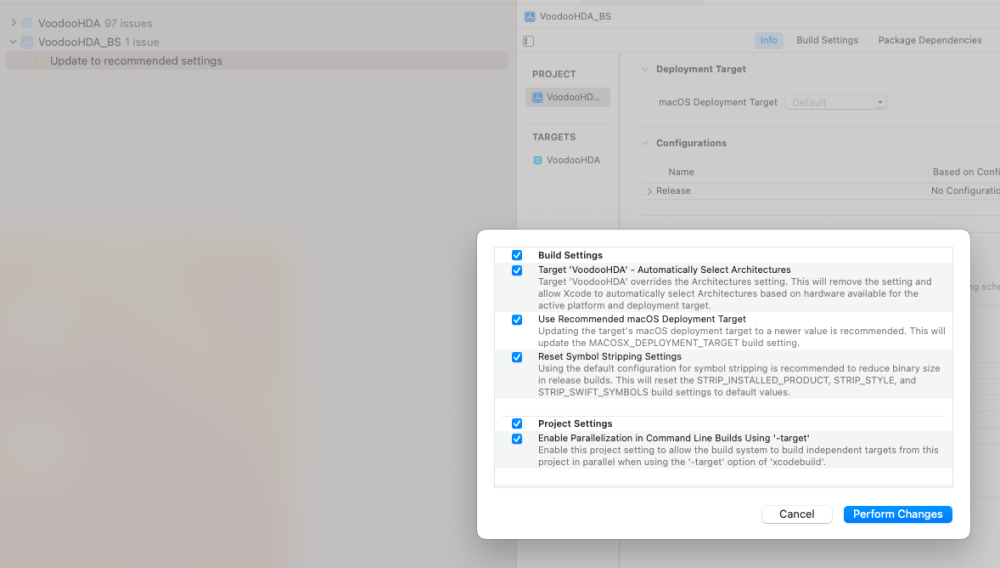
Task: Collapse the Deployment Target section
Action: coord(645,69)
